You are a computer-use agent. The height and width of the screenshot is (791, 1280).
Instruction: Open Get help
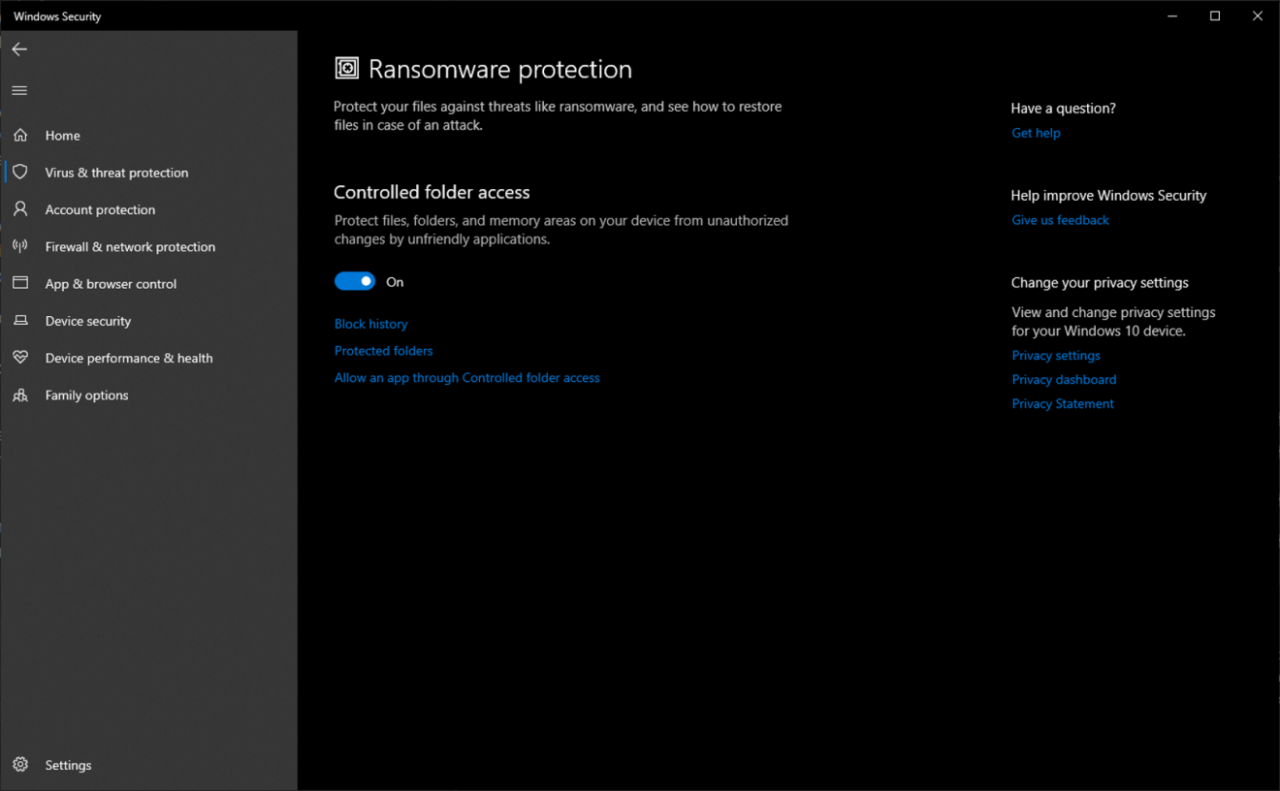tap(1035, 132)
